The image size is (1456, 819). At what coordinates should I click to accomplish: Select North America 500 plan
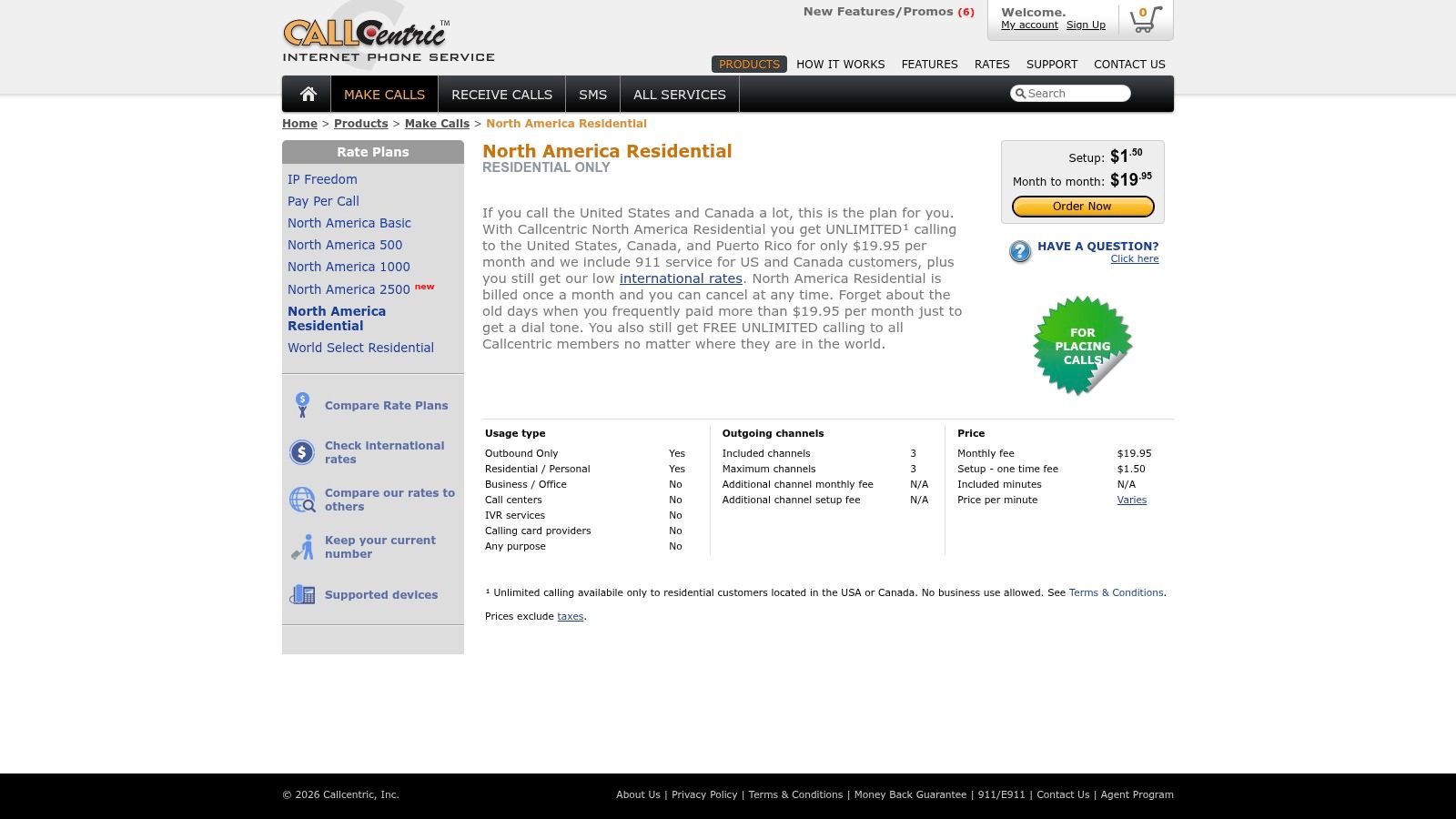345,245
